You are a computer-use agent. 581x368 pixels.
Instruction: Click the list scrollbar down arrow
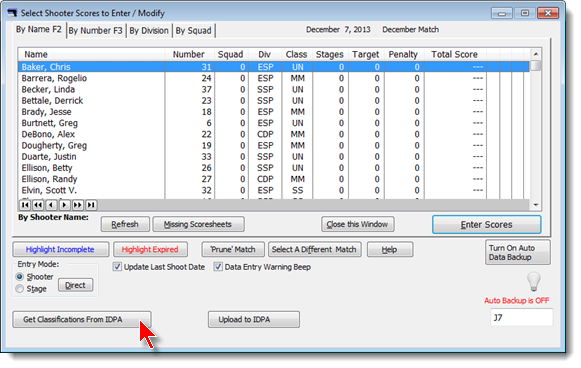tap(535, 205)
